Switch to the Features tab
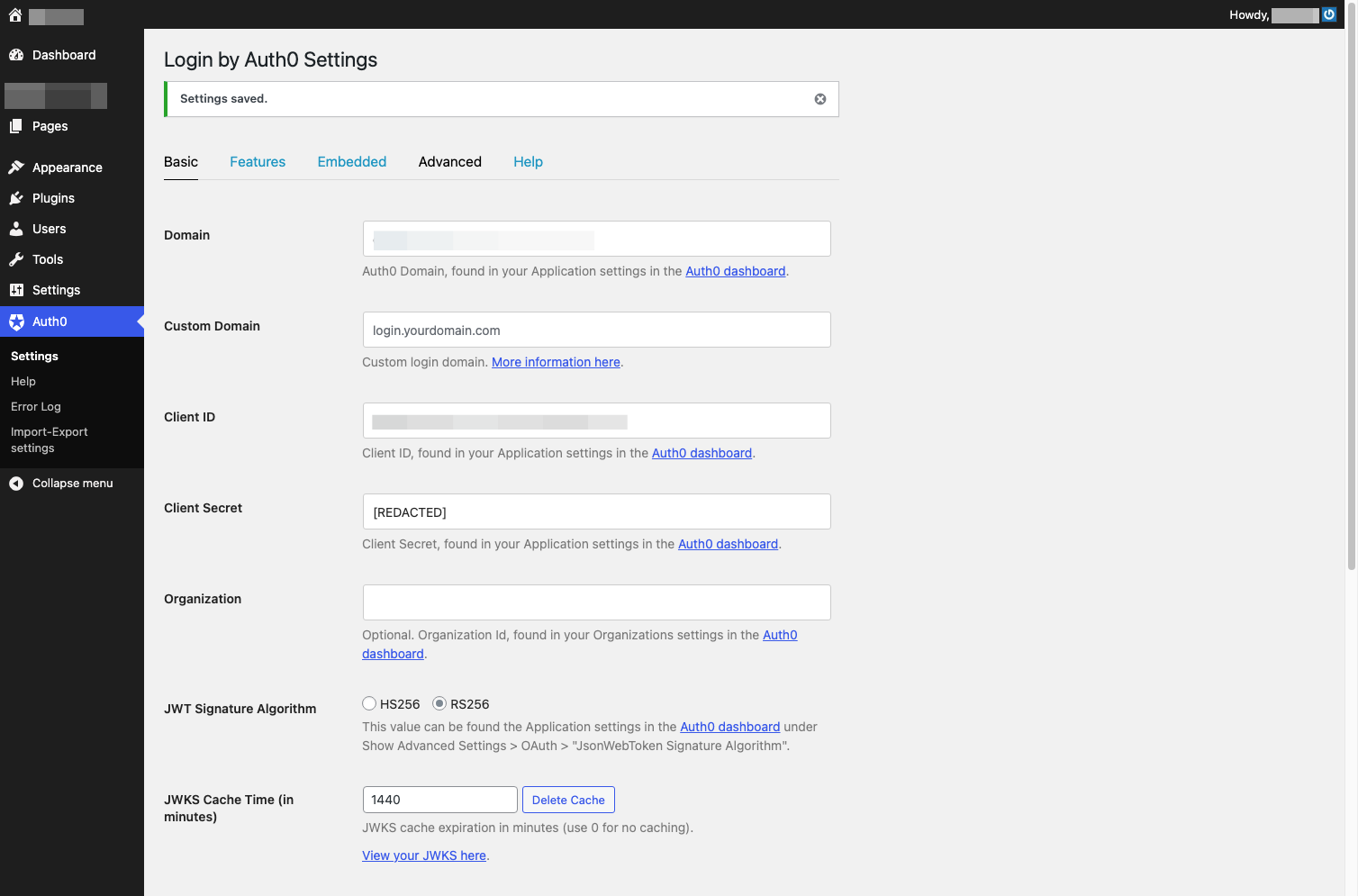This screenshot has height=896, width=1358. pos(258,162)
